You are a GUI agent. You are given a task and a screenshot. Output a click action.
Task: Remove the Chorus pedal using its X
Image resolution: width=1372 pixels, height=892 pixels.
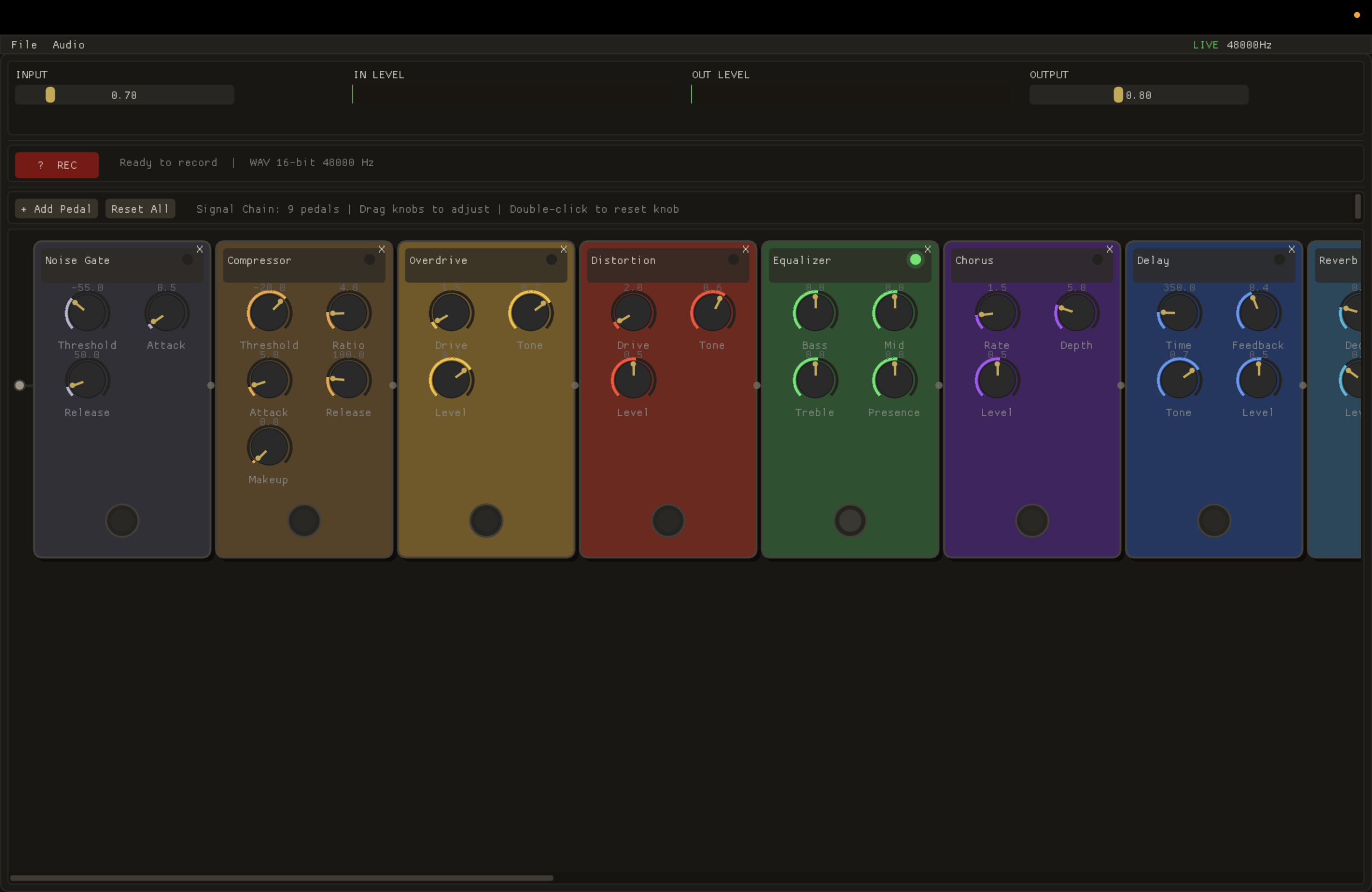tap(1110, 249)
